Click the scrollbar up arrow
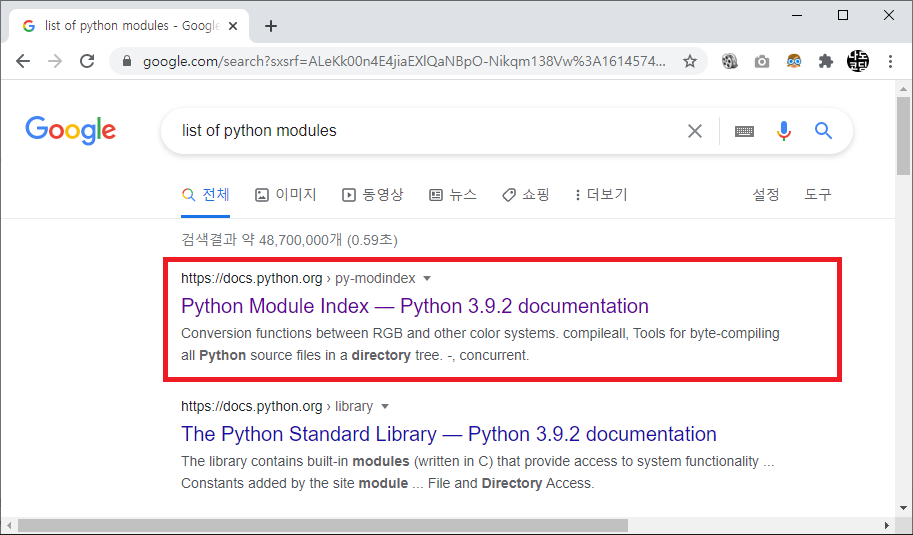Viewport: 913px width, 535px height. pos(903,90)
